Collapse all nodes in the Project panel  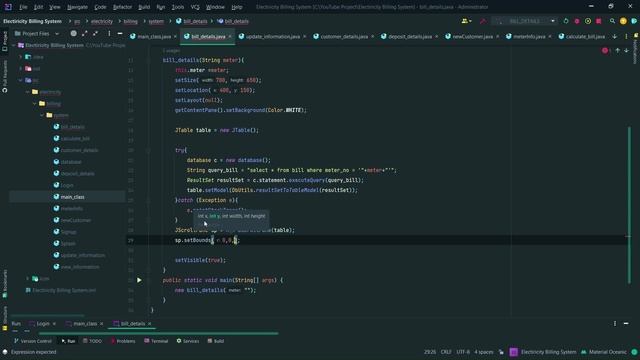tap(96, 33)
